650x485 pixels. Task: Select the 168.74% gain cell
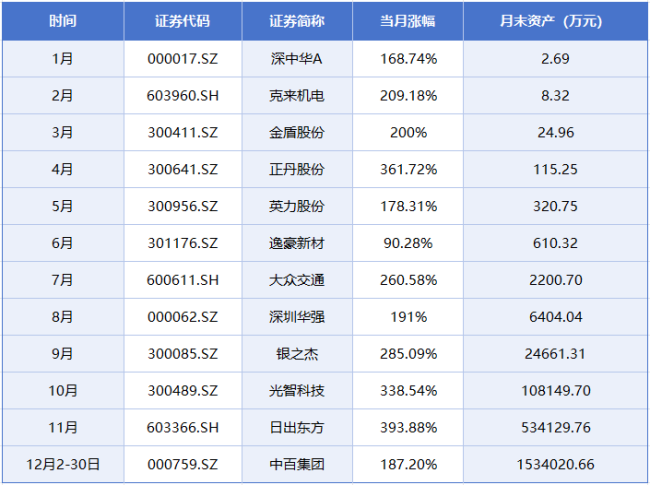pyautogui.click(x=408, y=59)
